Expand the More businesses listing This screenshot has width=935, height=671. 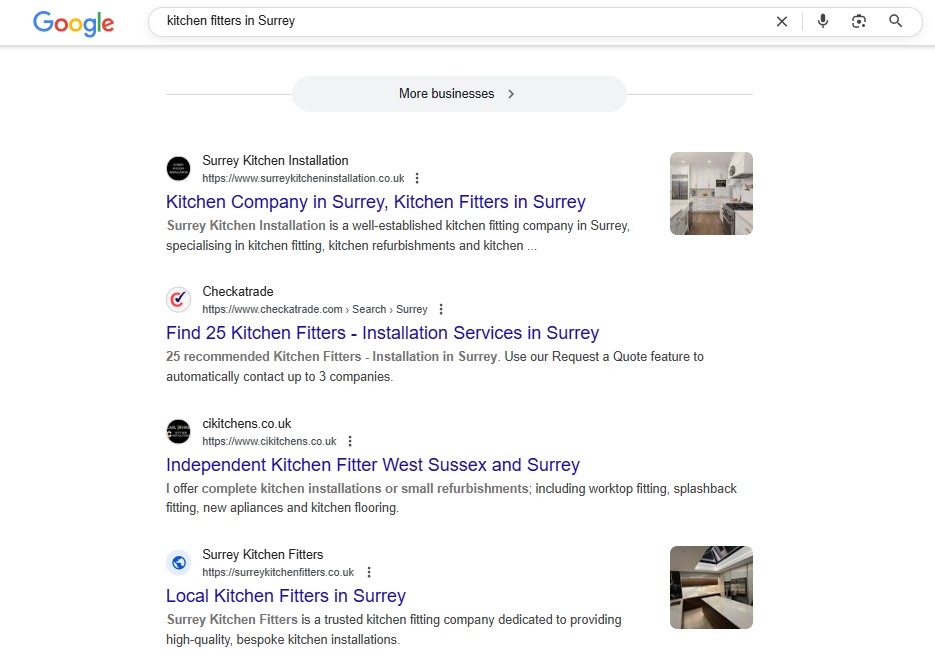click(459, 94)
